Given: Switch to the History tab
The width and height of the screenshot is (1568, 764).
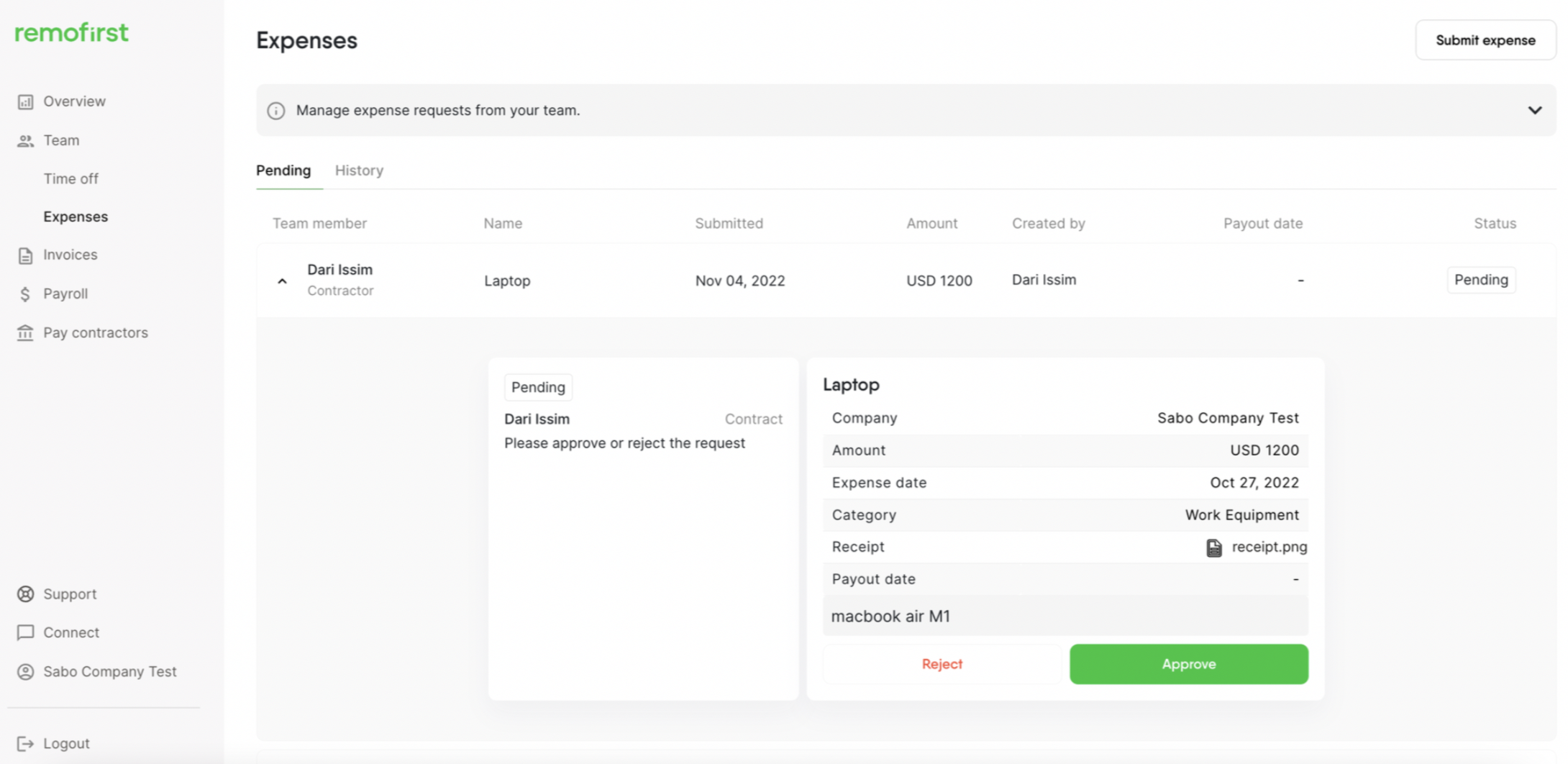Looking at the screenshot, I should pyautogui.click(x=359, y=170).
